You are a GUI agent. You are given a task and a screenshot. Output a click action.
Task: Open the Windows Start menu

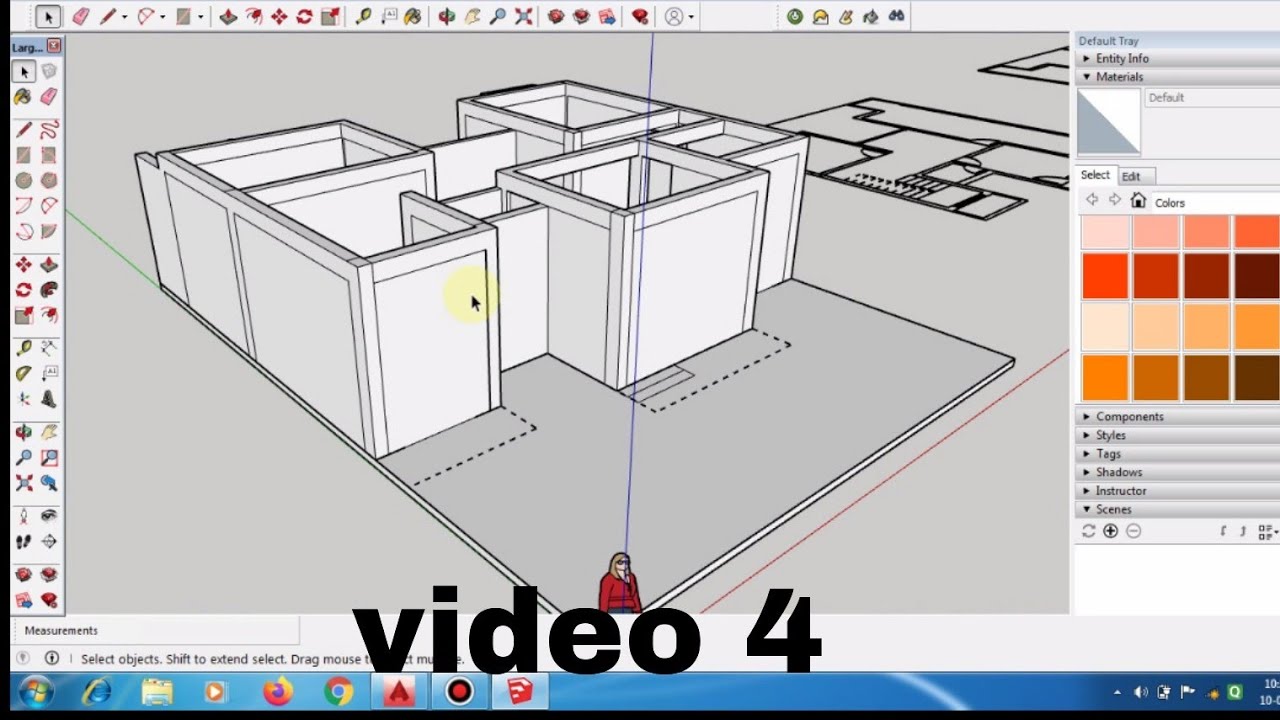[36, 692]
